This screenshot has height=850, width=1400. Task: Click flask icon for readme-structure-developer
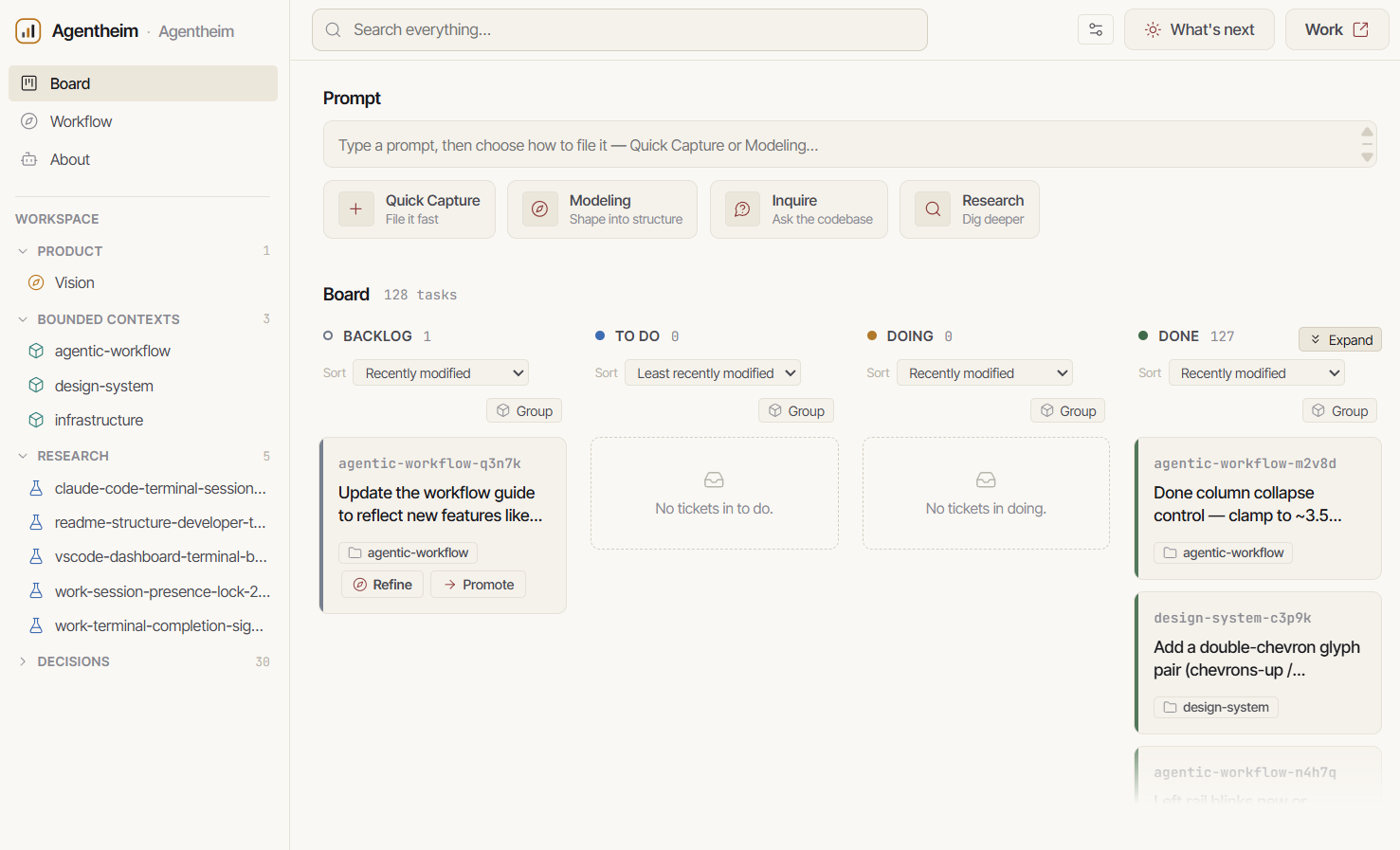pyautogui.click(x=36, y=522)
